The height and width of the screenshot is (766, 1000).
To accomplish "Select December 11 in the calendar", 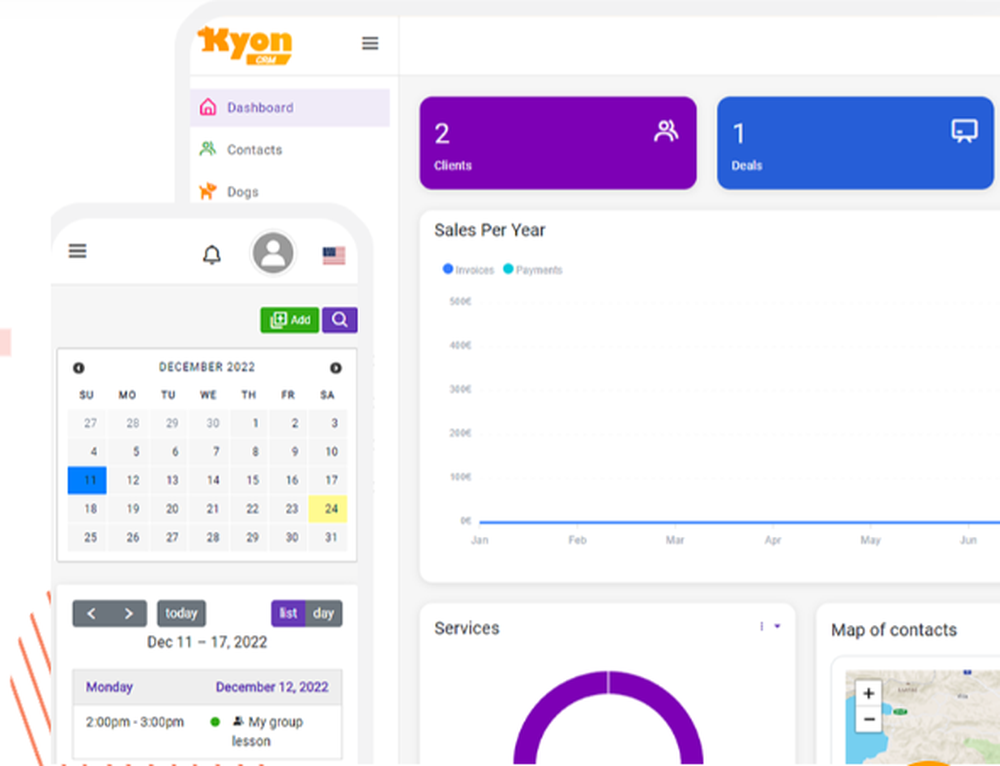I will [x=87, y=480].
